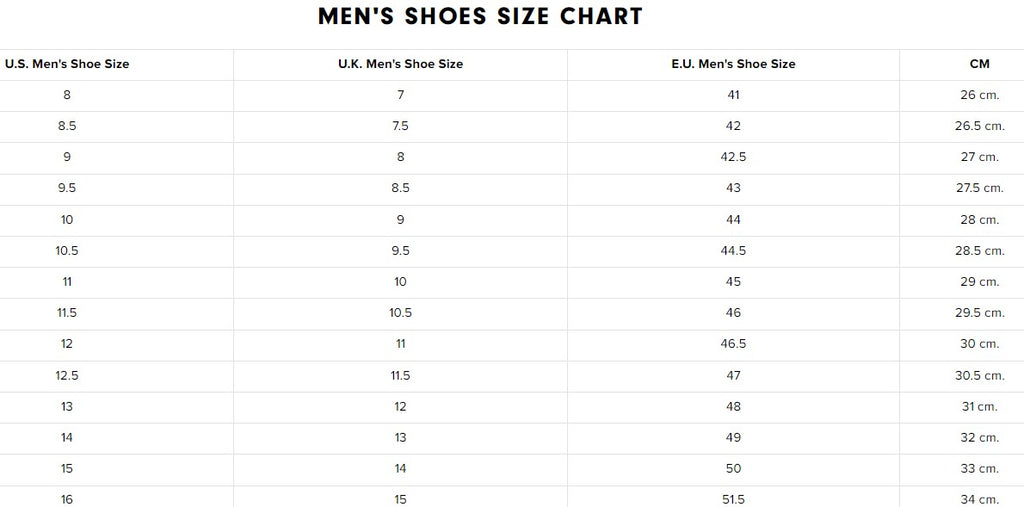Select the U.K. size 15 cell

coord(400,499)
